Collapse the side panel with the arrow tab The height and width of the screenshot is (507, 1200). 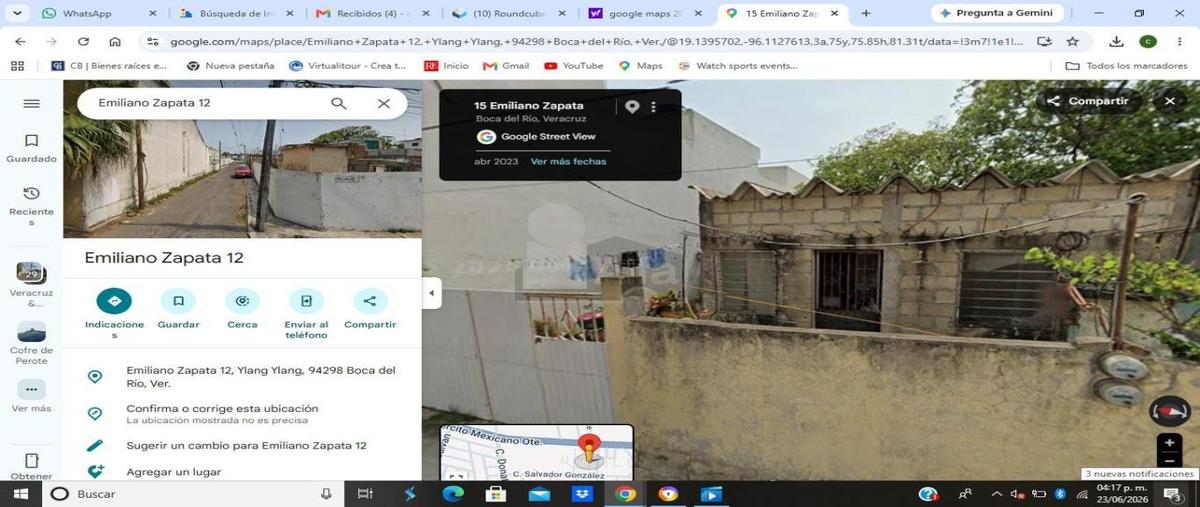coord(431,293)
